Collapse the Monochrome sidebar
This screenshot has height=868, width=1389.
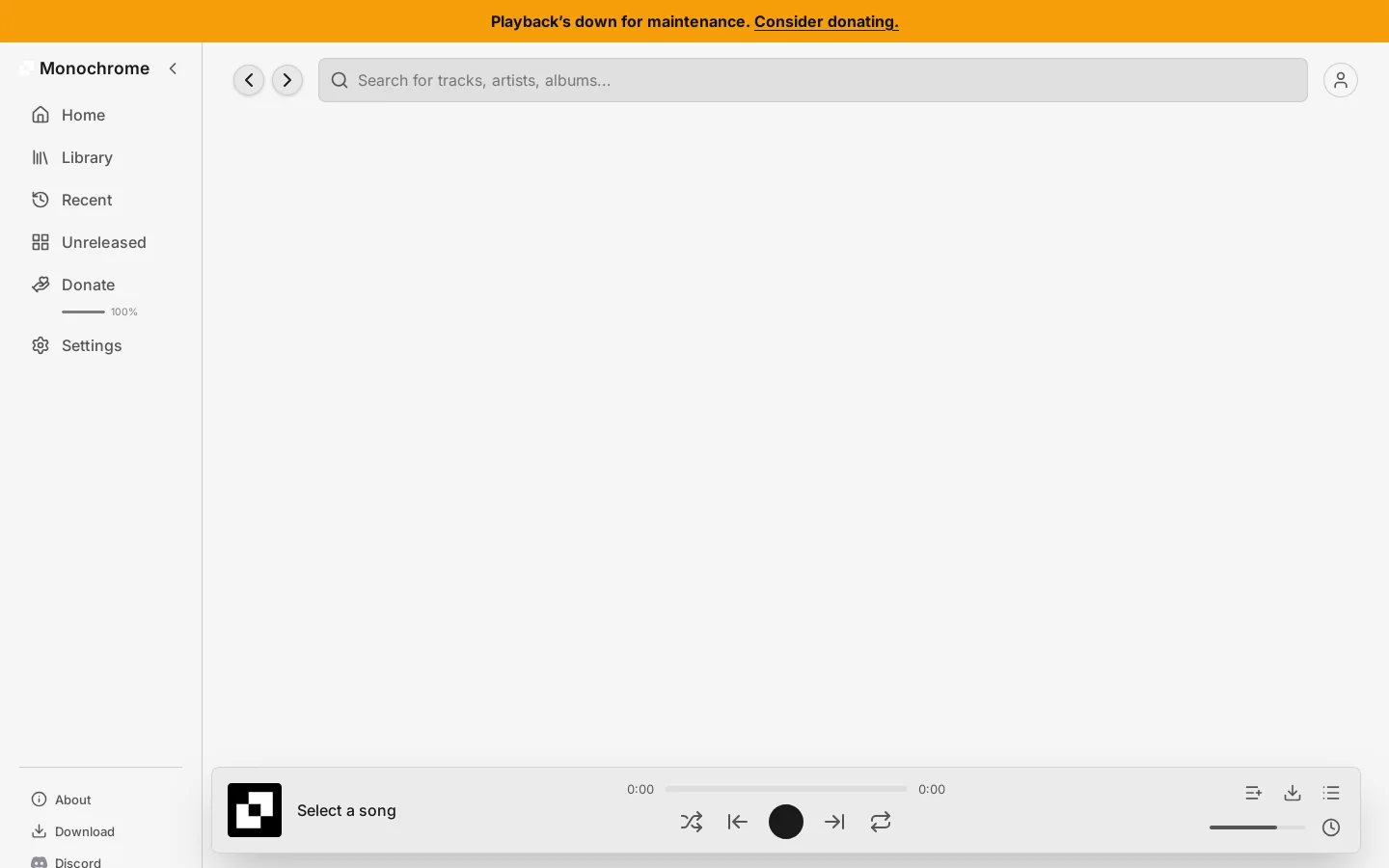[174, 68]
